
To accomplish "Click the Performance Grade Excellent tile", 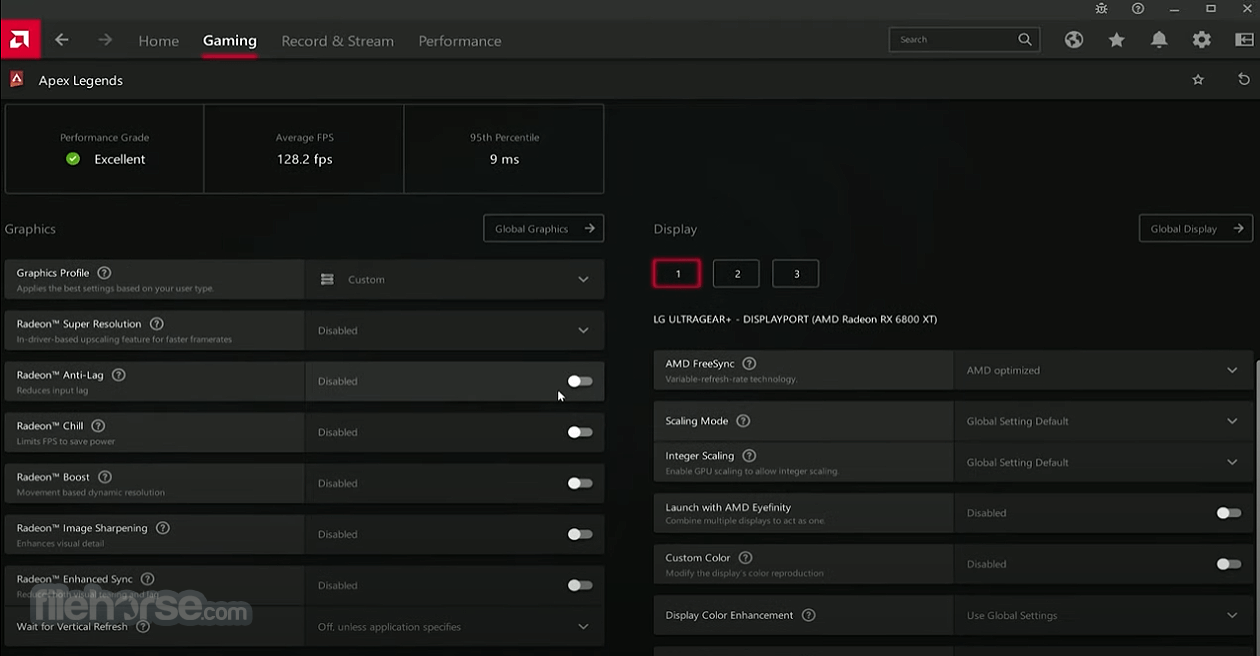I will click(x=104, y=149).
